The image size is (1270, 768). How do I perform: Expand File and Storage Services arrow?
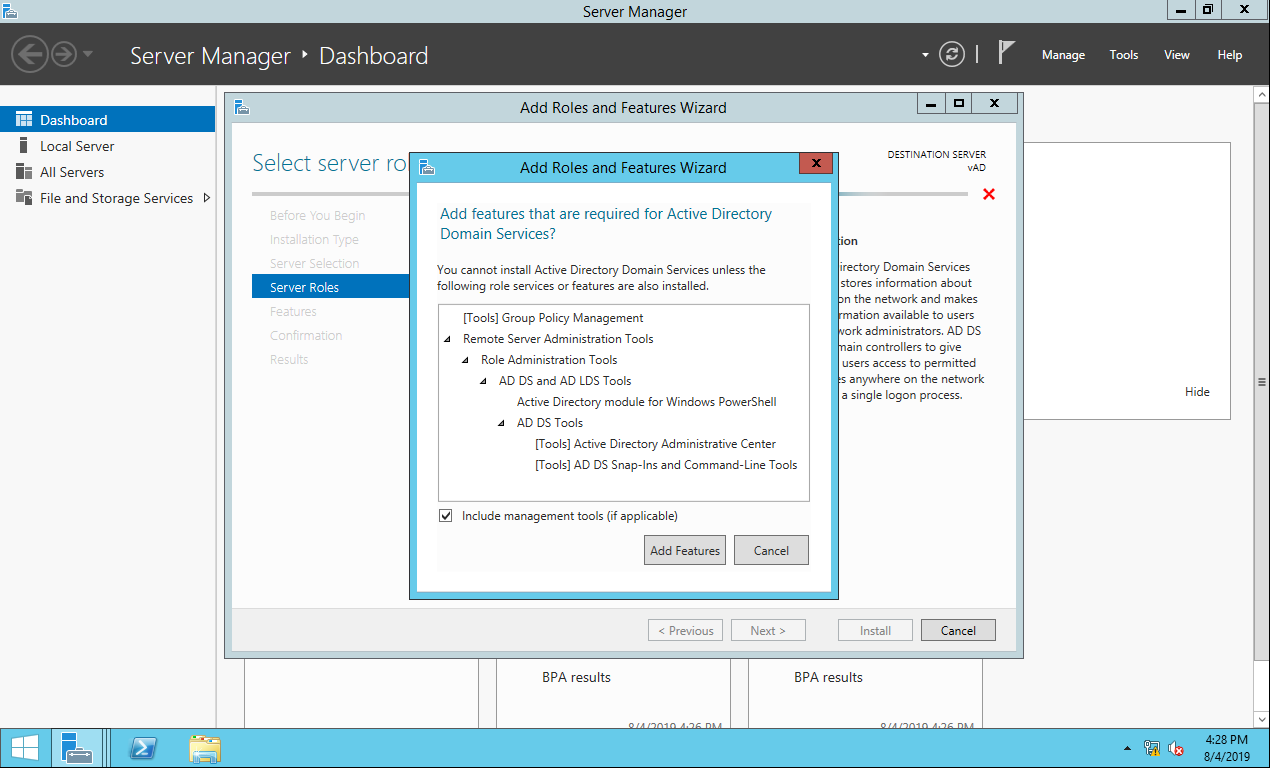207,198
